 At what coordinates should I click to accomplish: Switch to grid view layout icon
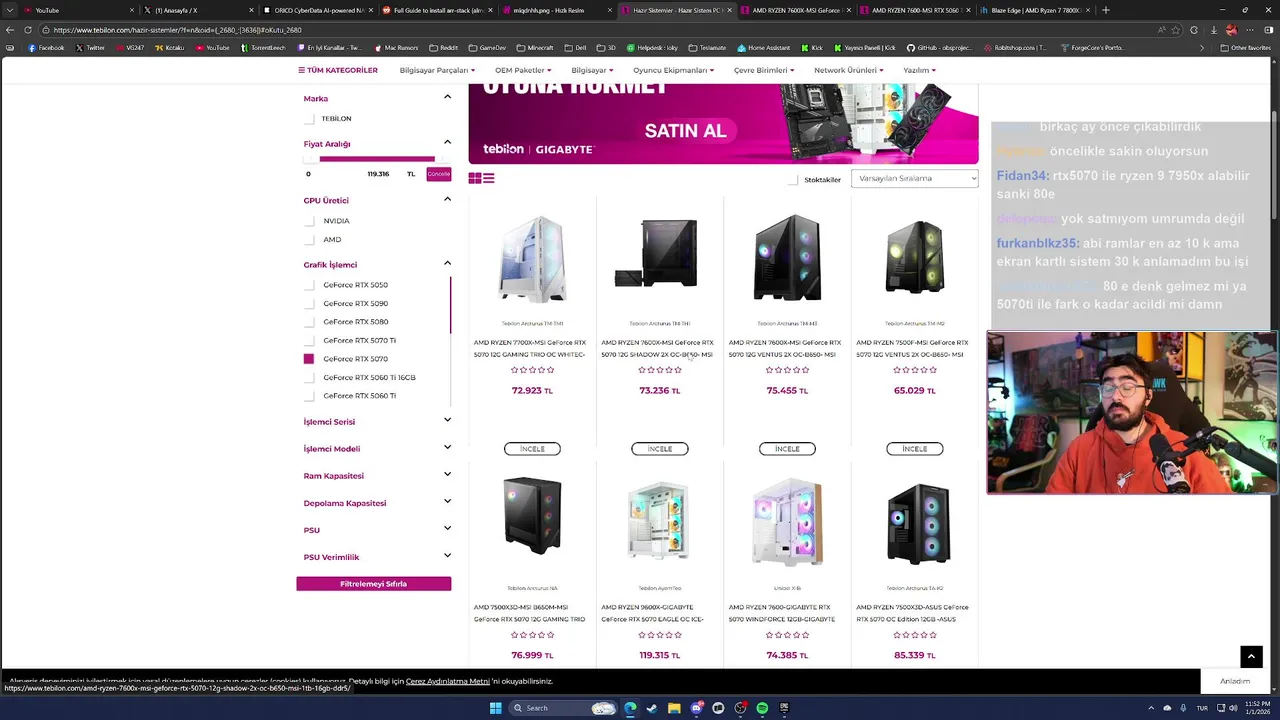click(x=475, y=178)
